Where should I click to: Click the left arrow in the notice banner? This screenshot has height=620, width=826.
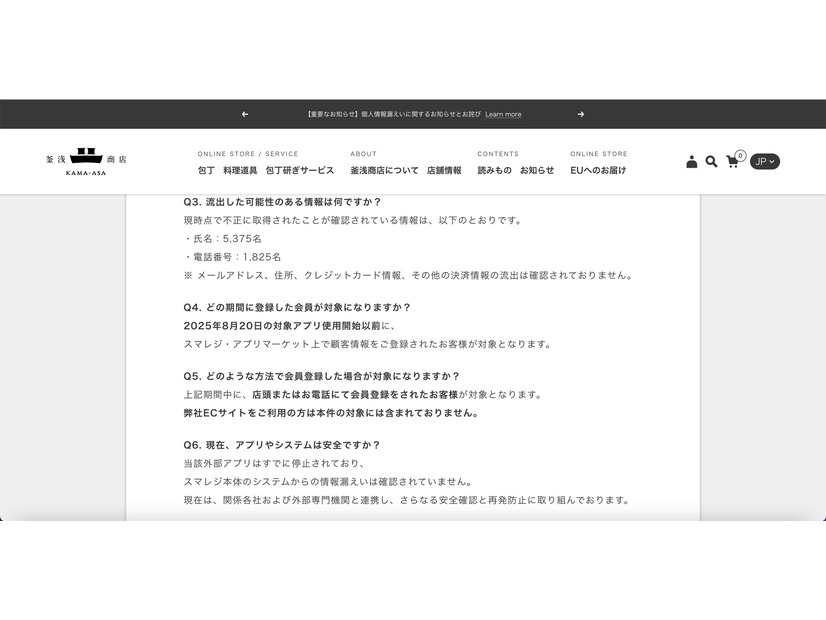point(244,114)
